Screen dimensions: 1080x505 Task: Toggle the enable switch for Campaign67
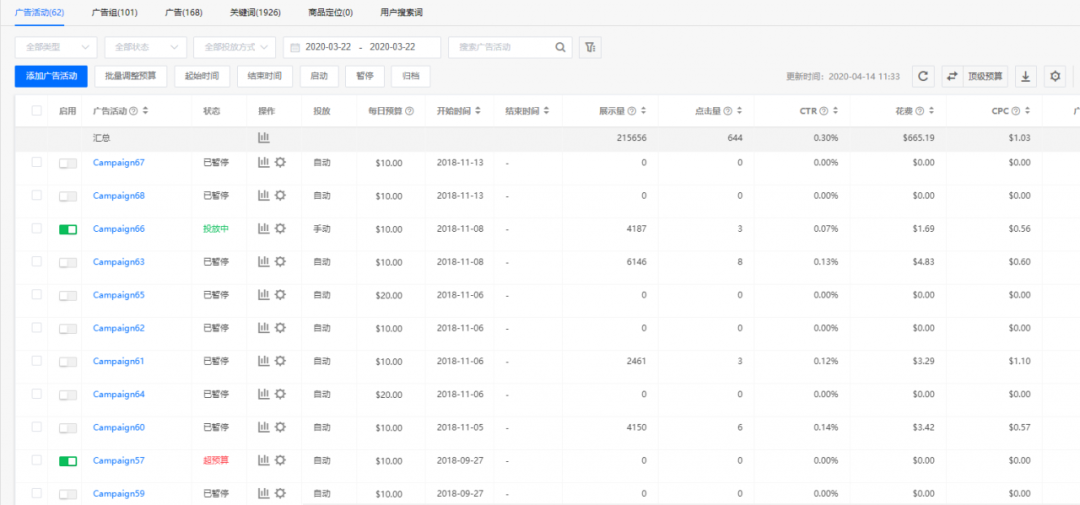[x=68, y=163]
